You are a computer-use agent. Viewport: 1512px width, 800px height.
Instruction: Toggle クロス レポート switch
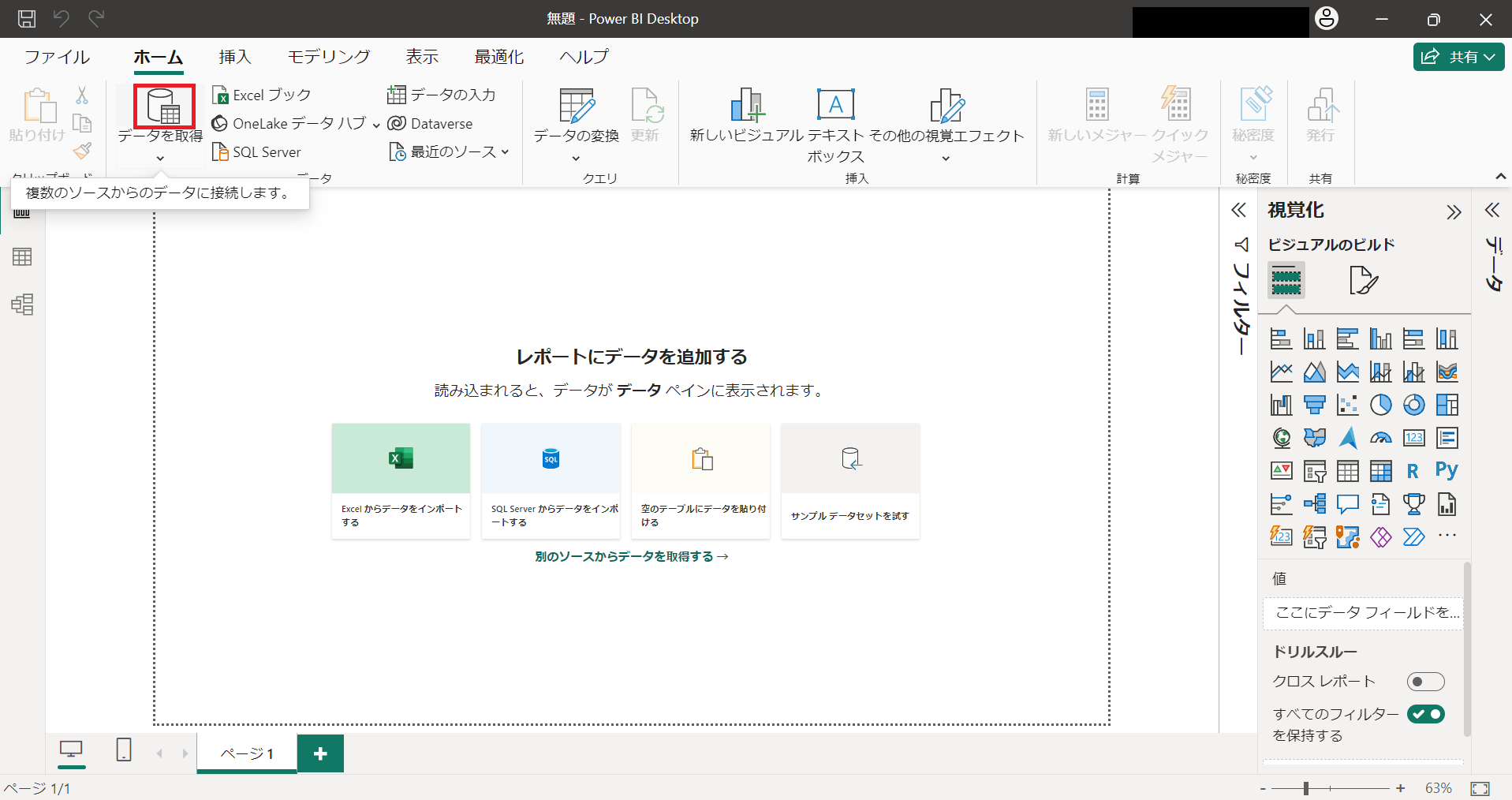click(1425, 682)
